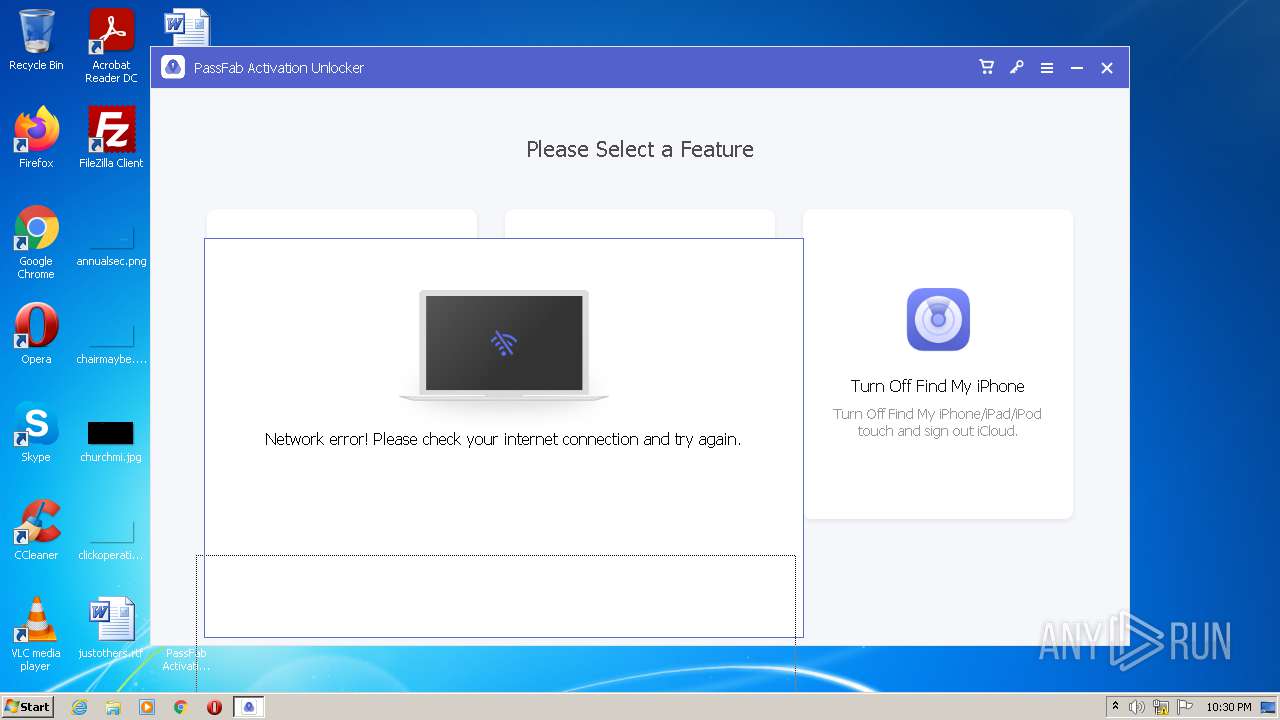Screen dimensions: 1280x720
Task: Click the Network error message text
Action: tap(503, 439)
